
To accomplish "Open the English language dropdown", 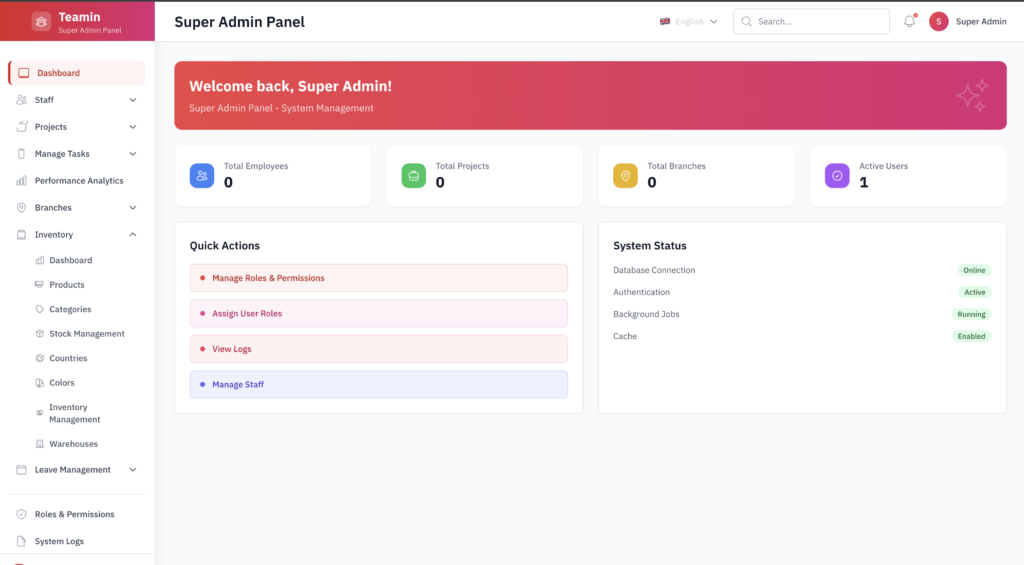I will [x=689, y=22].
